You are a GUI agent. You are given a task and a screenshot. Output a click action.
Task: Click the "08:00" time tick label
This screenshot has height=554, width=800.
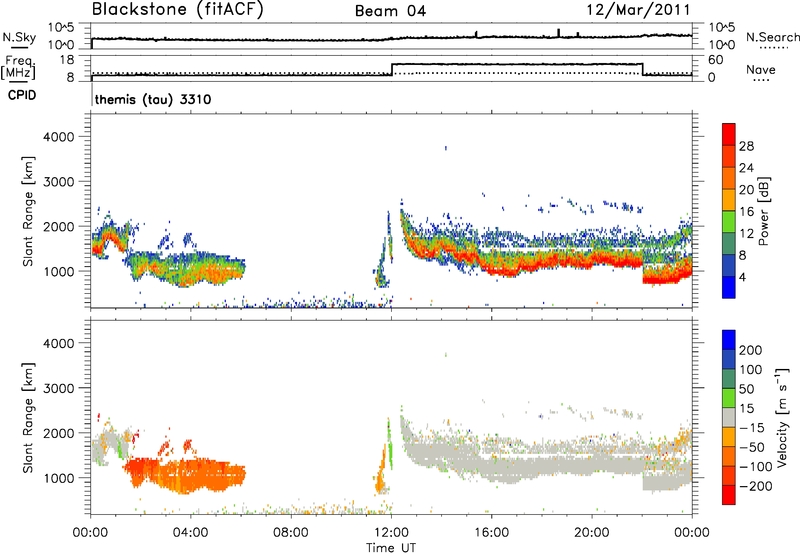coord(290,532)
